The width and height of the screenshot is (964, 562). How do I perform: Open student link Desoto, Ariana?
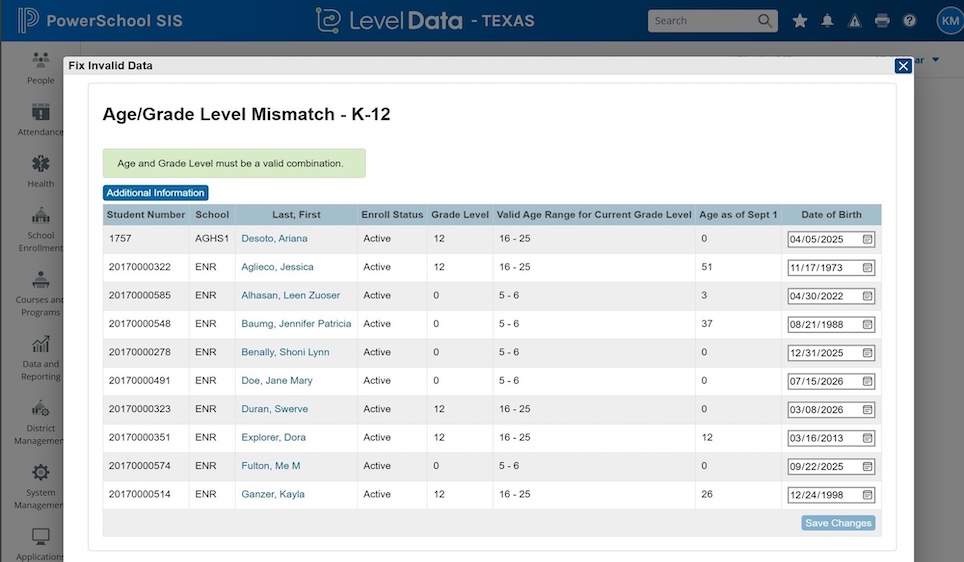click(x=274, y=239)
